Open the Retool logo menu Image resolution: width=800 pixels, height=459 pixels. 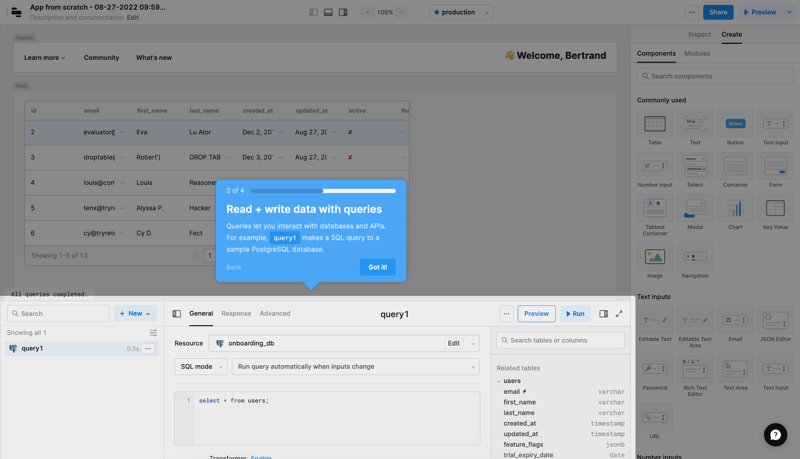[x=16, y=12]
